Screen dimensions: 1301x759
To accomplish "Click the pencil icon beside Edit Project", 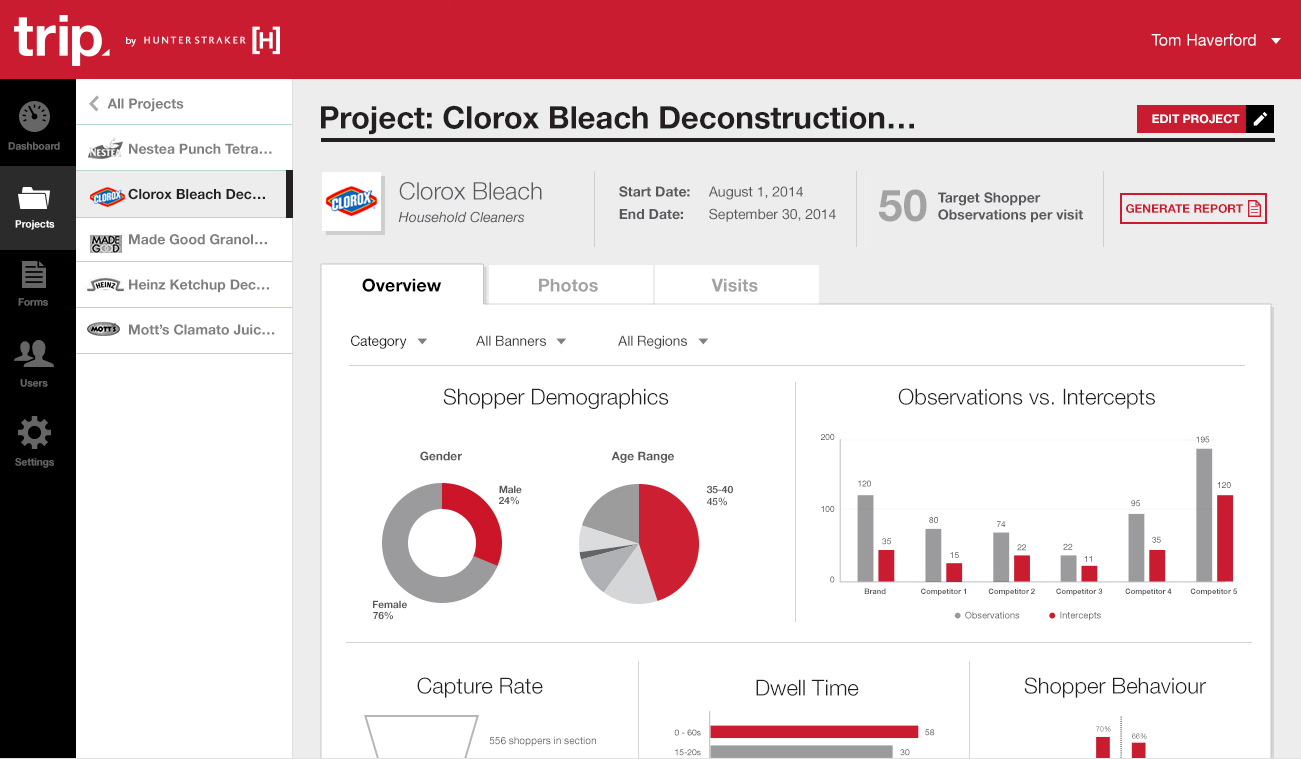I will tap(1261, 119).
